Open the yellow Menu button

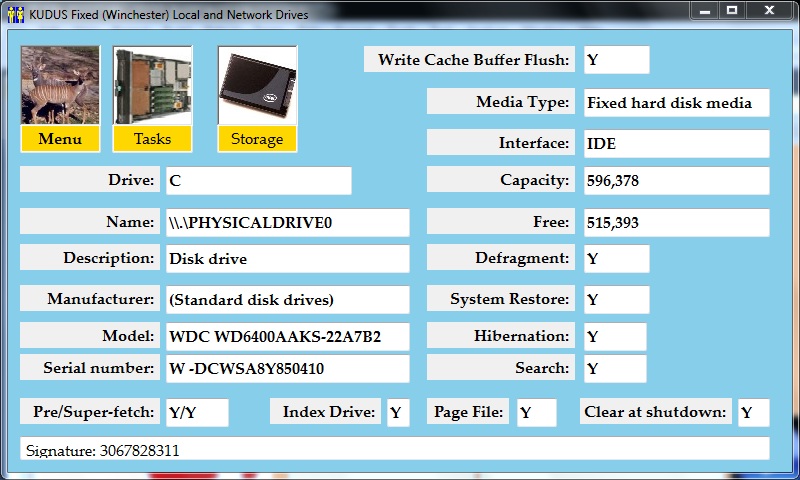60,139
